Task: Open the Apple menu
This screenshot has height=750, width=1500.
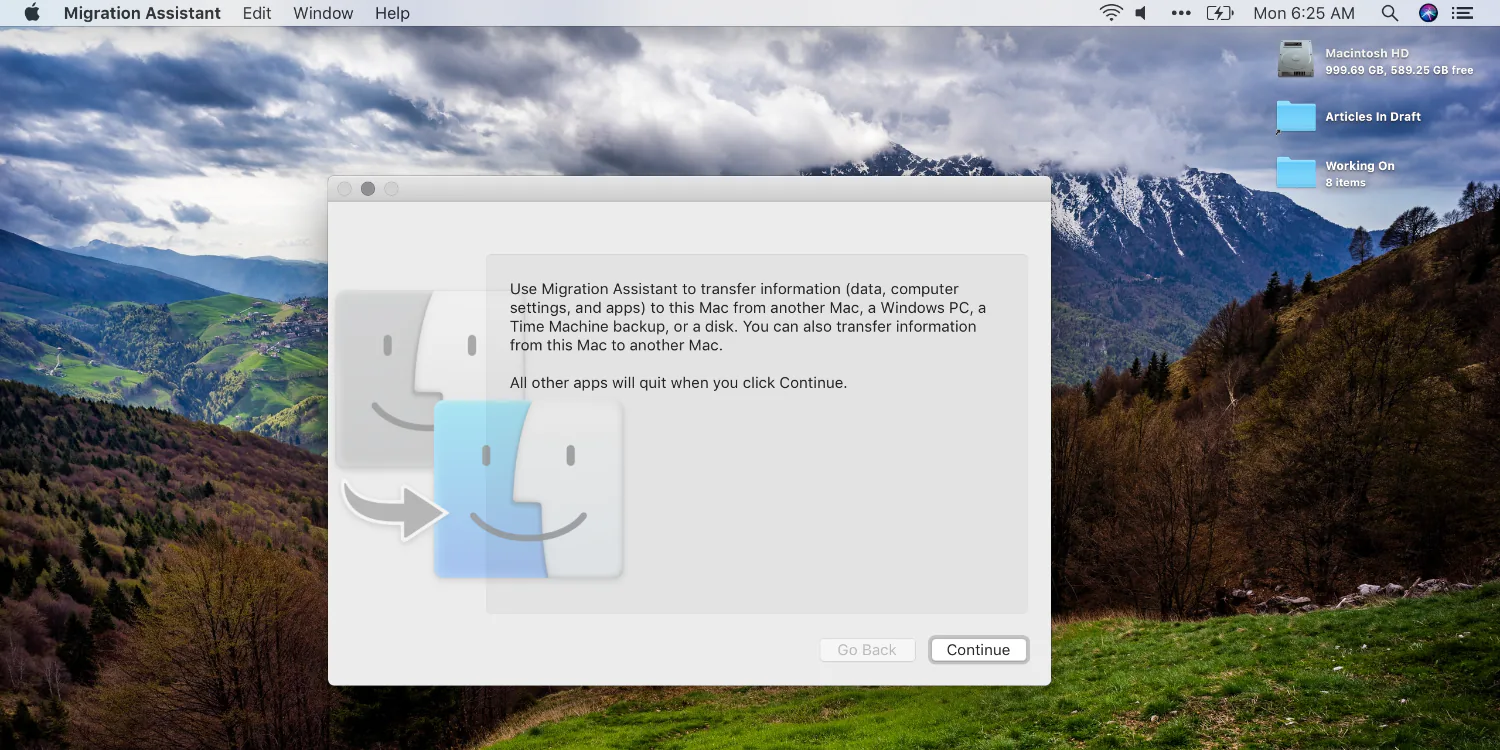Action: click(x=31, y=13)
